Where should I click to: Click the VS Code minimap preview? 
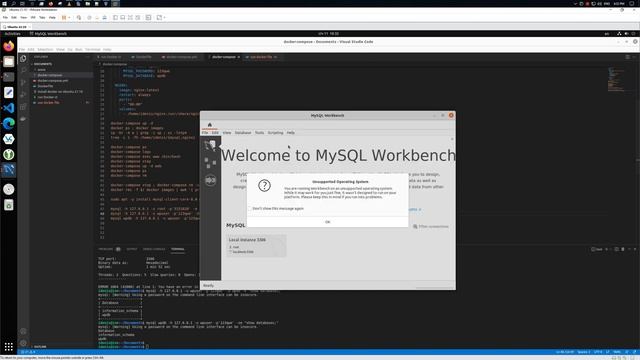(x=616, y=79)
